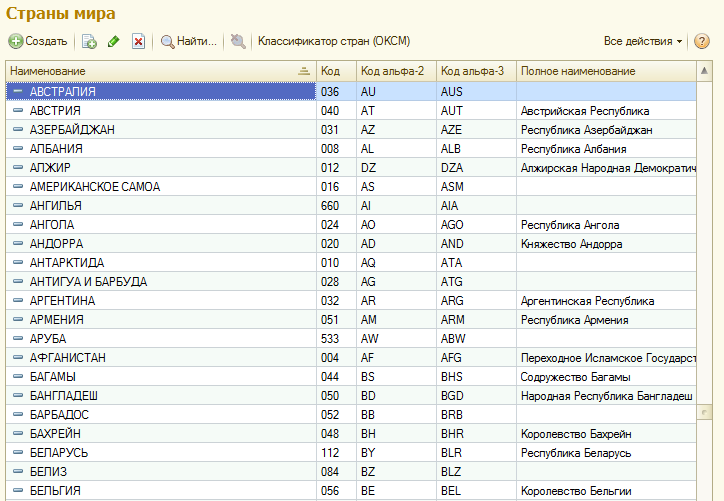Select the АФГАНИСТАН row
This screenshot has width=724, height=501.
click(x=351, y=357)
